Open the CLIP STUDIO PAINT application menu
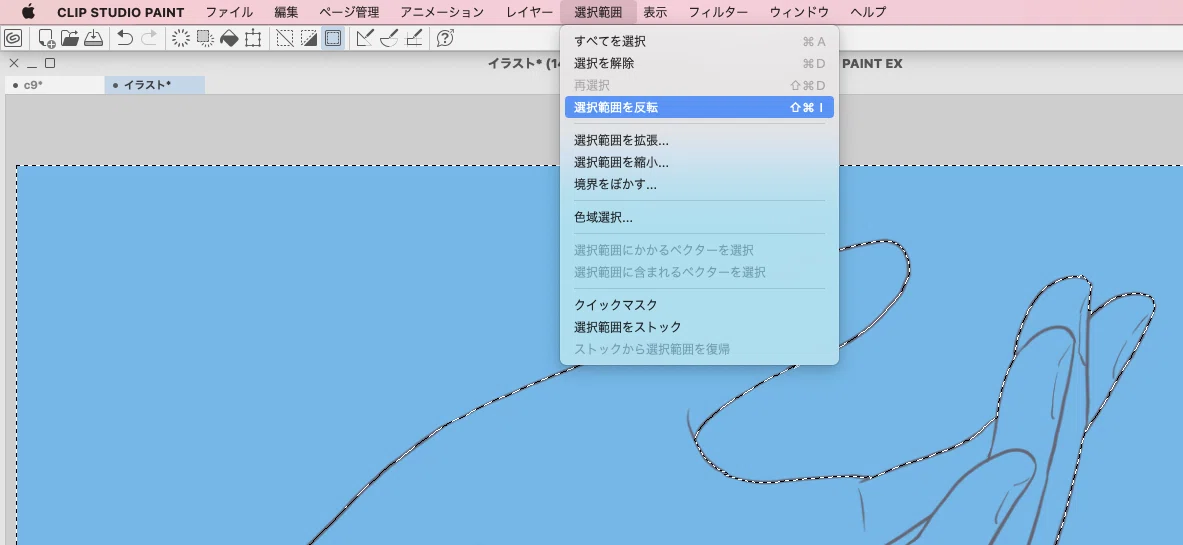 [121, 12]
